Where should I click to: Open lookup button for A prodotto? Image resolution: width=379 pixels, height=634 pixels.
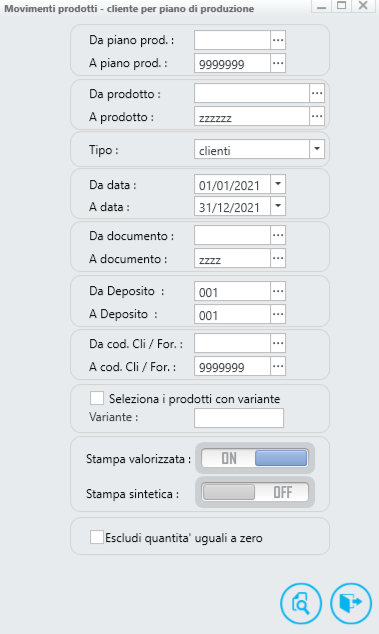(x=317, y=117)
